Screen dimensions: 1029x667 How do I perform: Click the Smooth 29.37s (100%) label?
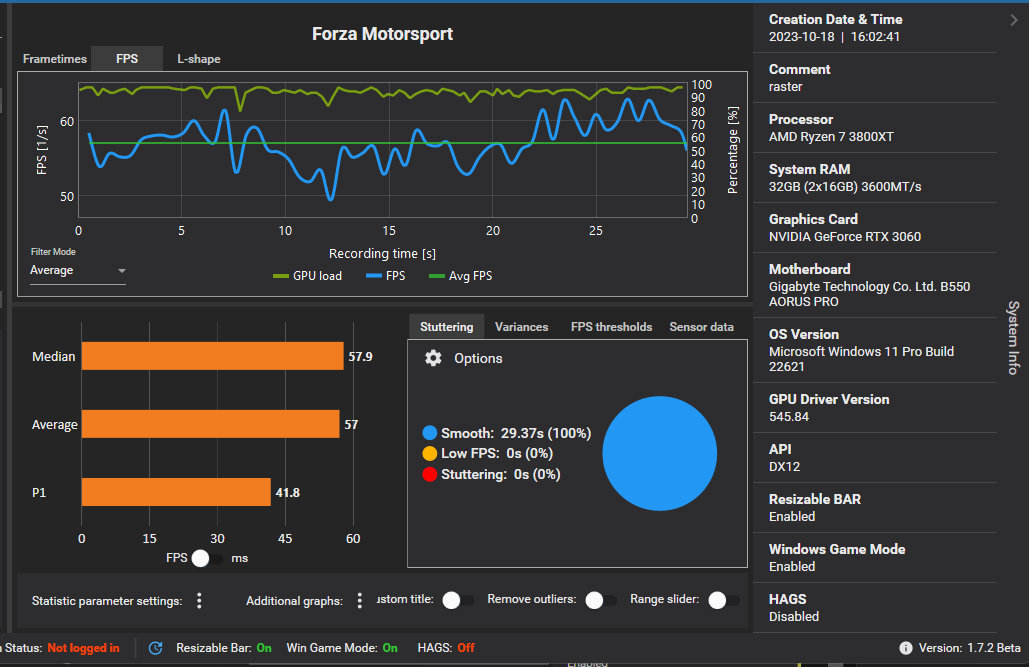pyautogui.click(x=516, y=433)
